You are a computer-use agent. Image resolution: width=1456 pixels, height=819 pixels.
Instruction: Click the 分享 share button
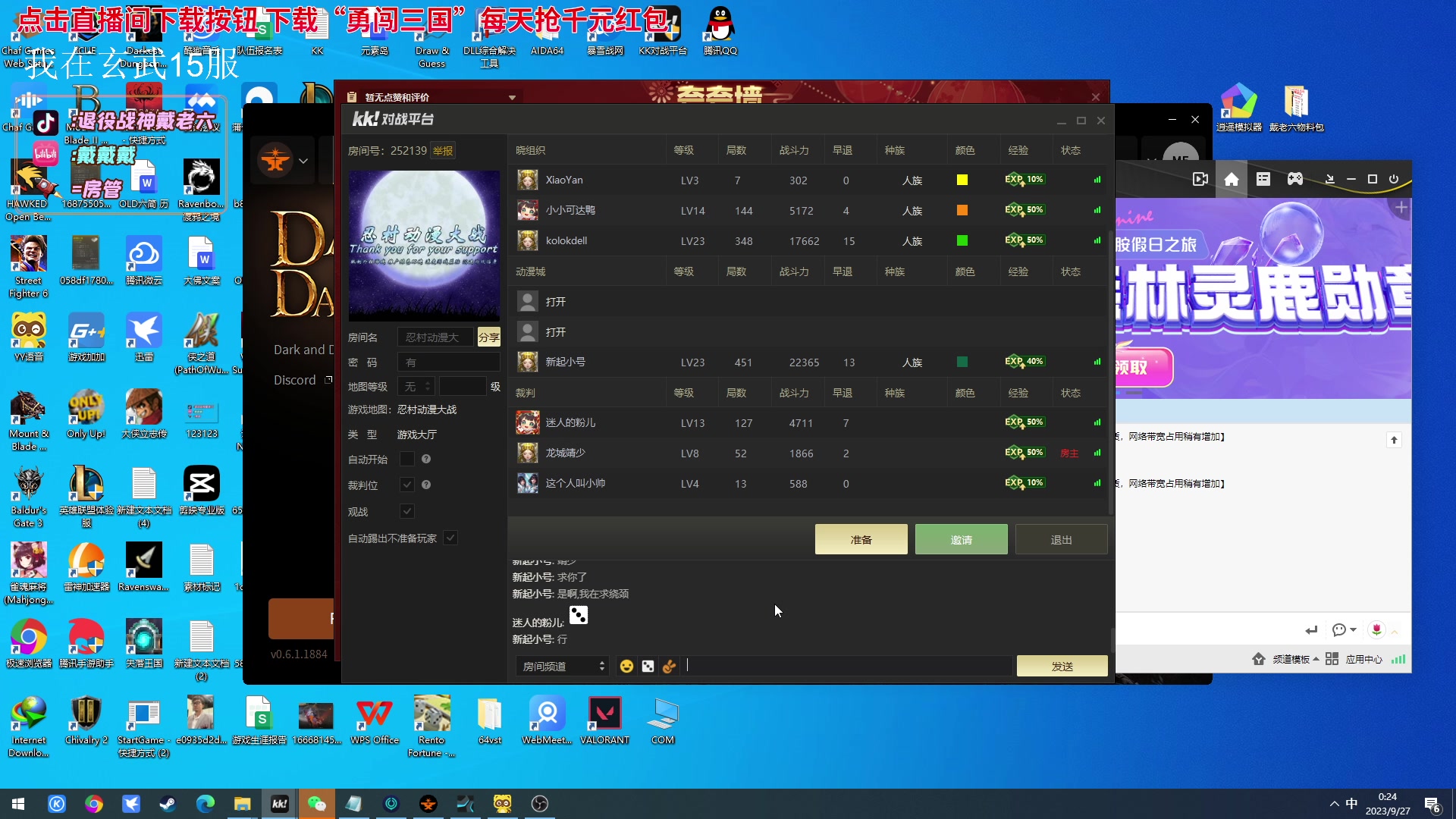click(489, 337)
